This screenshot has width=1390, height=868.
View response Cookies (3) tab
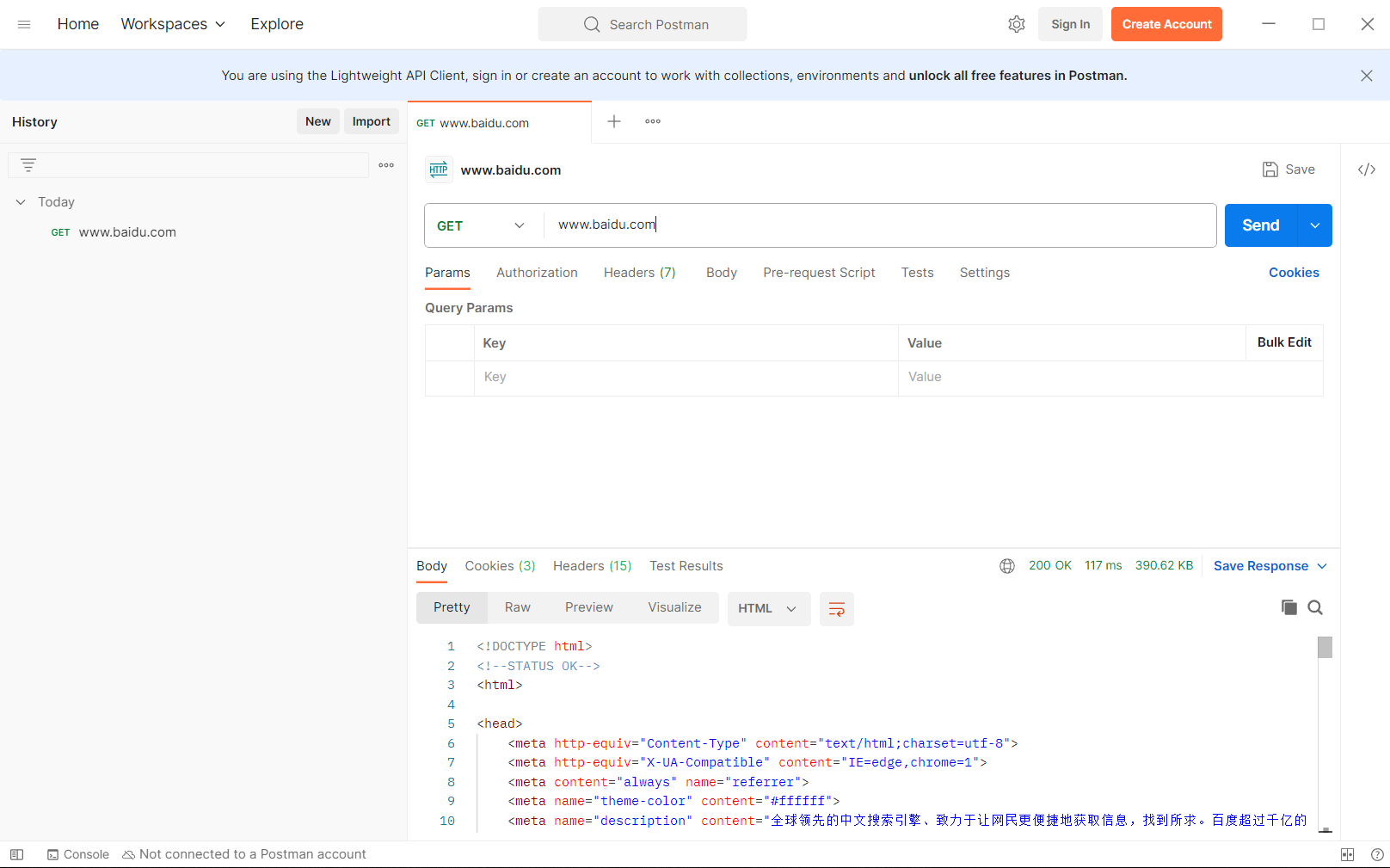501,566
